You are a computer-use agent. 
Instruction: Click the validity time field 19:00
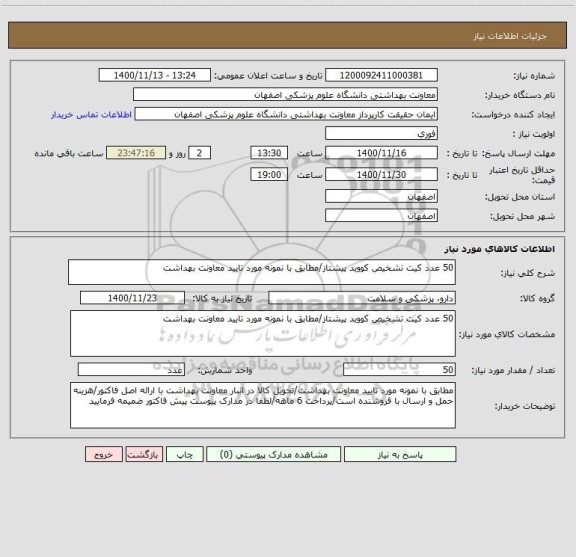coord(269,175)
